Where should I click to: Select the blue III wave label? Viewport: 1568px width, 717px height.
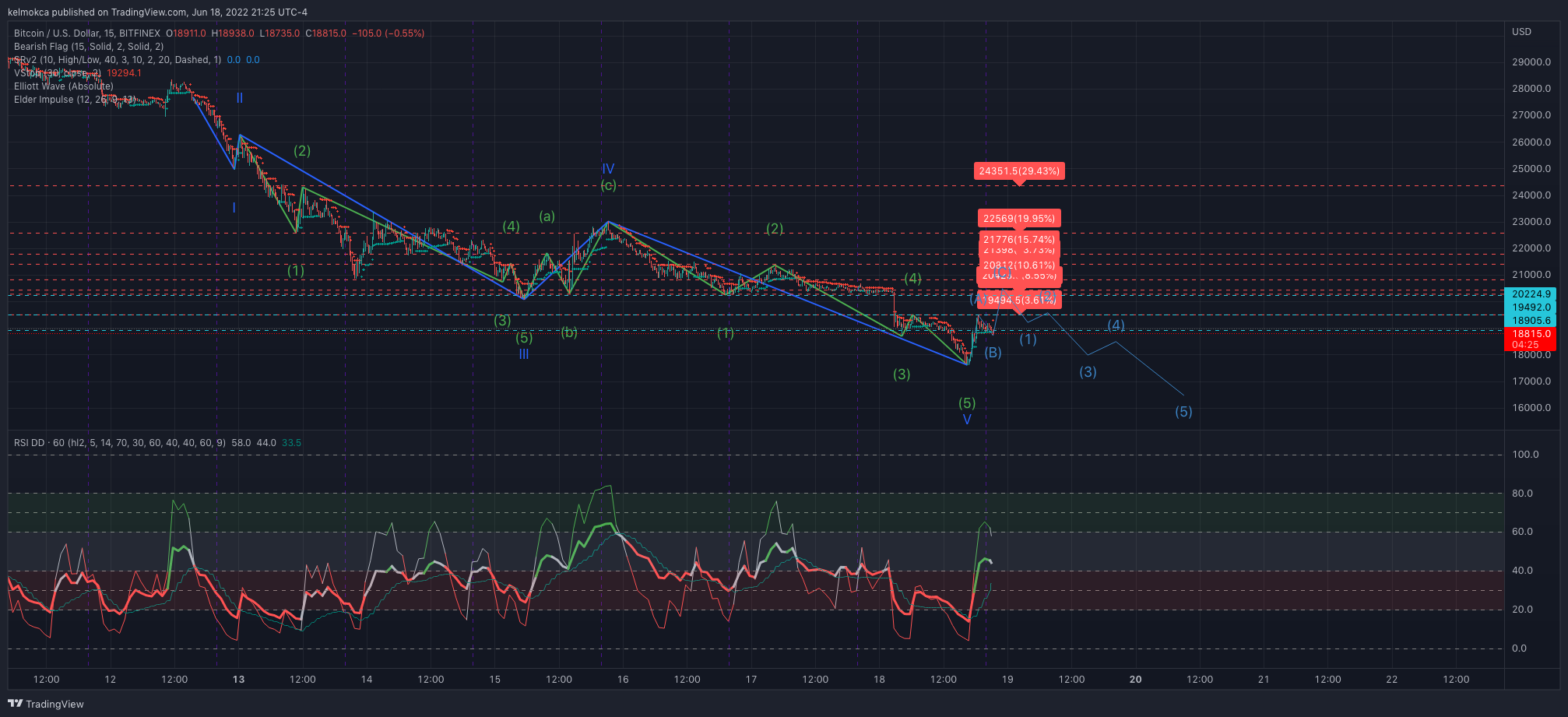point(524,354)
